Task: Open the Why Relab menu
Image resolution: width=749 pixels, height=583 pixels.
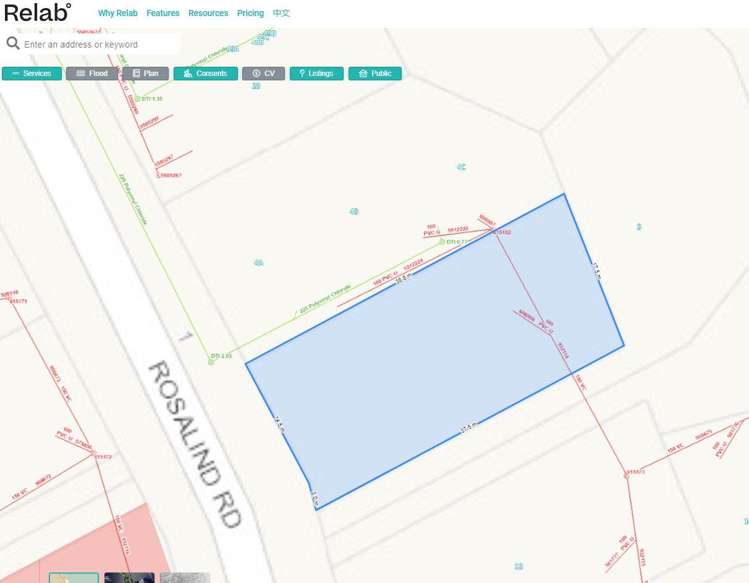Action: tap(118, 13)
